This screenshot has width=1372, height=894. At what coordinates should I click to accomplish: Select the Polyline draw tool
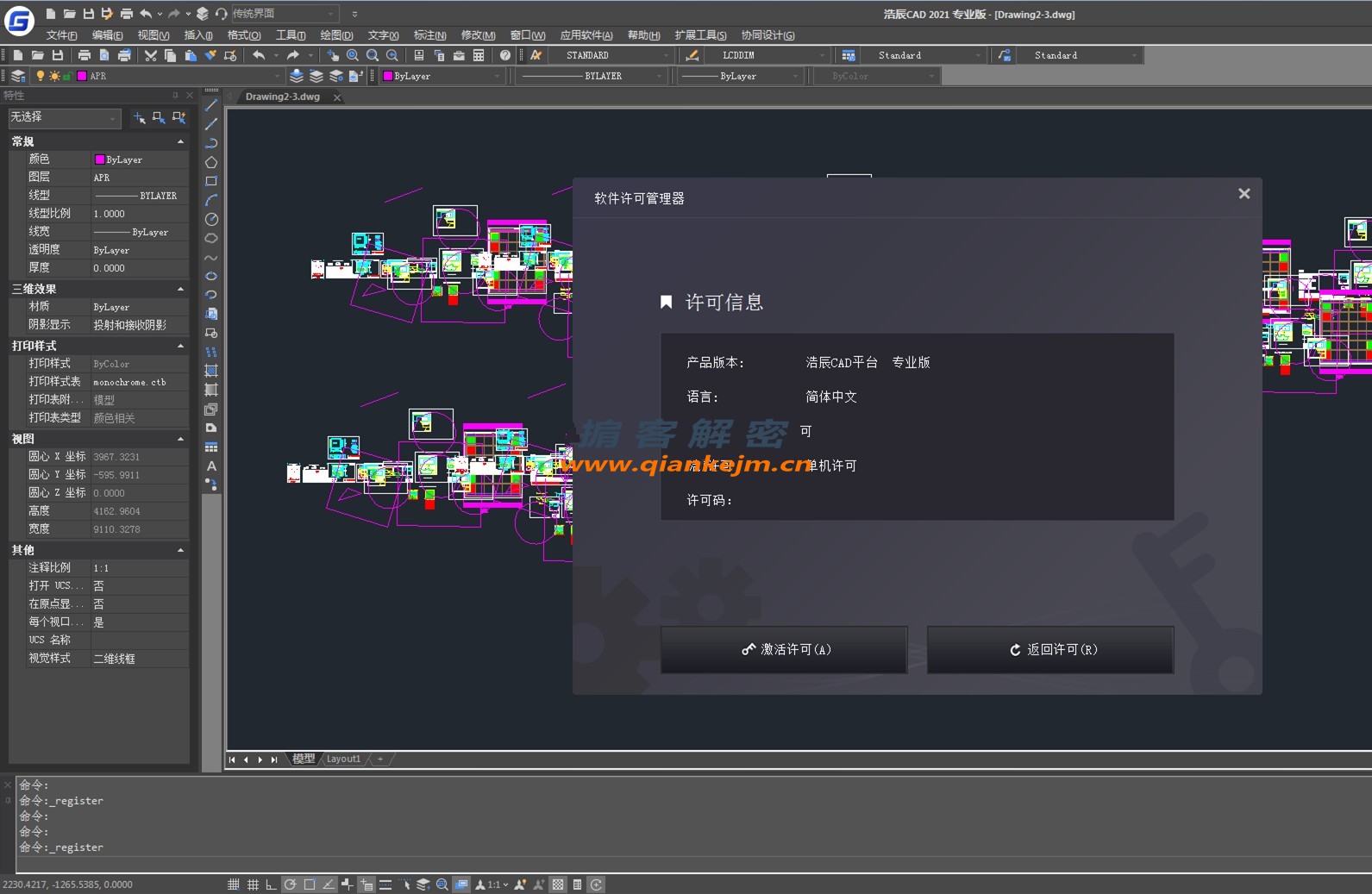[x=211, y=143]
